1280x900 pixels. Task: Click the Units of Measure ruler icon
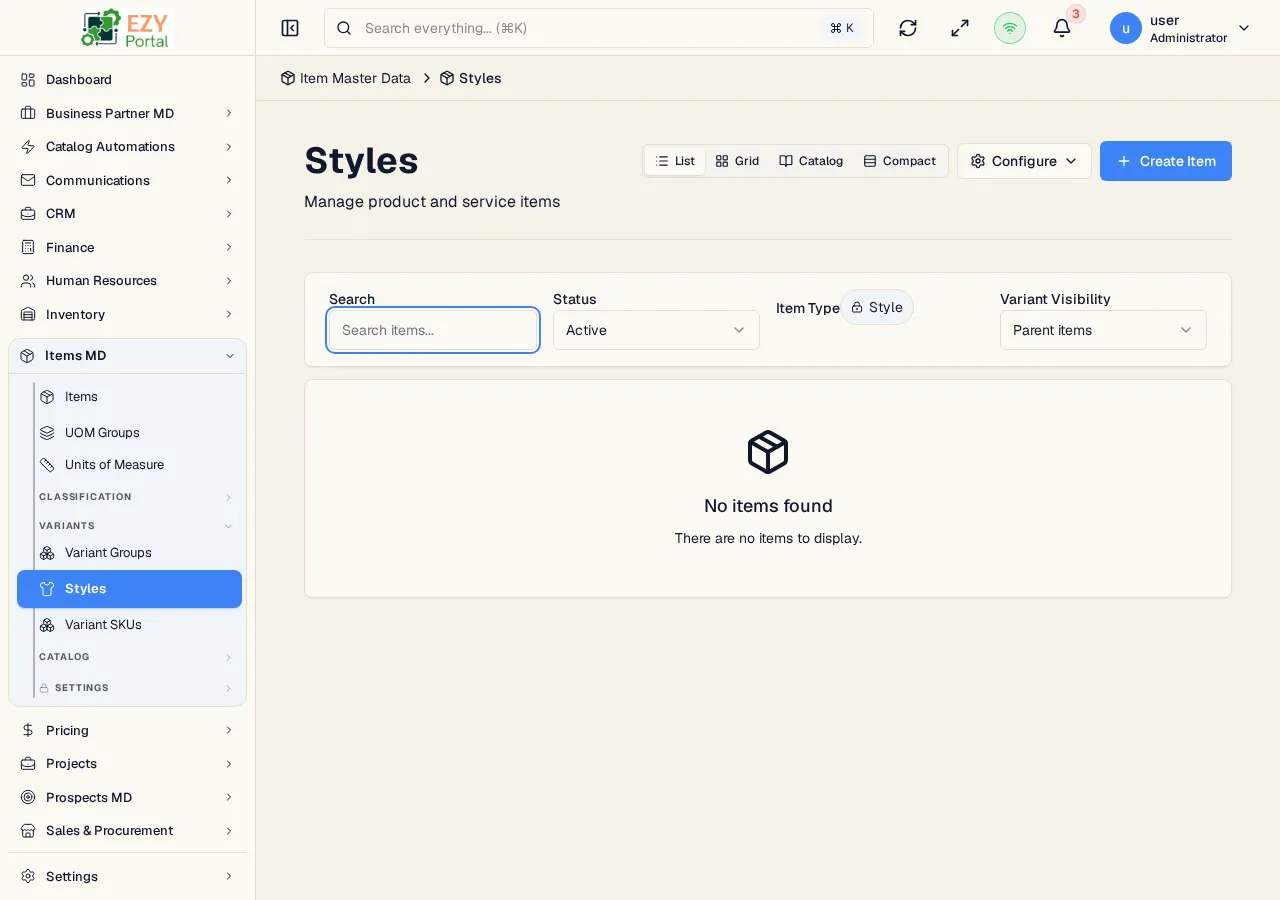pos(47,464)
